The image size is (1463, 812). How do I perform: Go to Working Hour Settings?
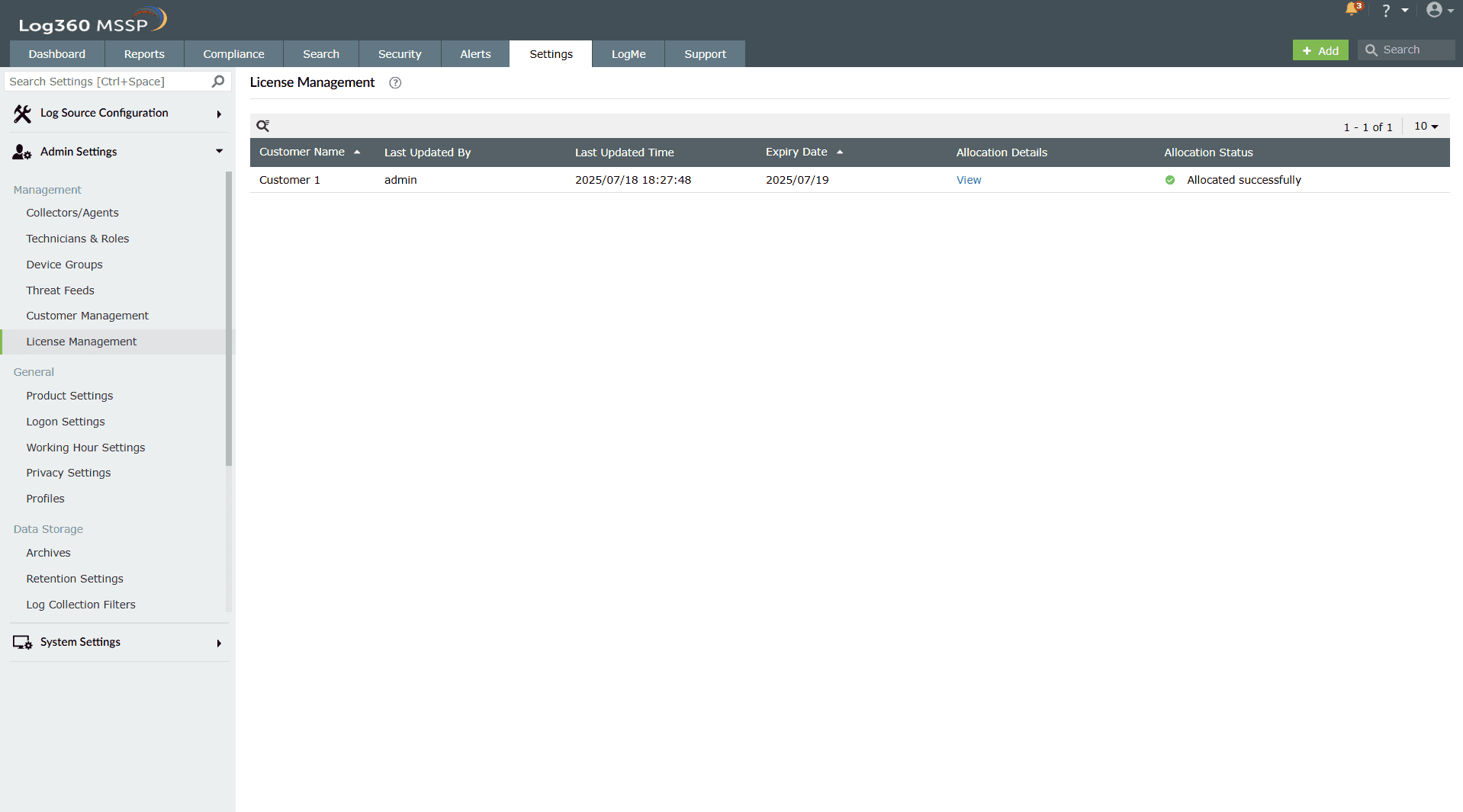tap(85, 448)
